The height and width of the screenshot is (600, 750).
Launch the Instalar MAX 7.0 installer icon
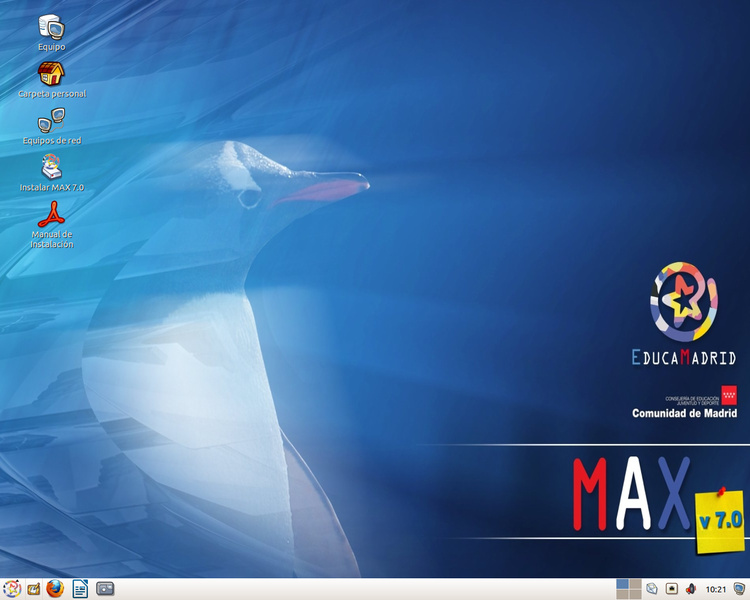coord(52,173)
